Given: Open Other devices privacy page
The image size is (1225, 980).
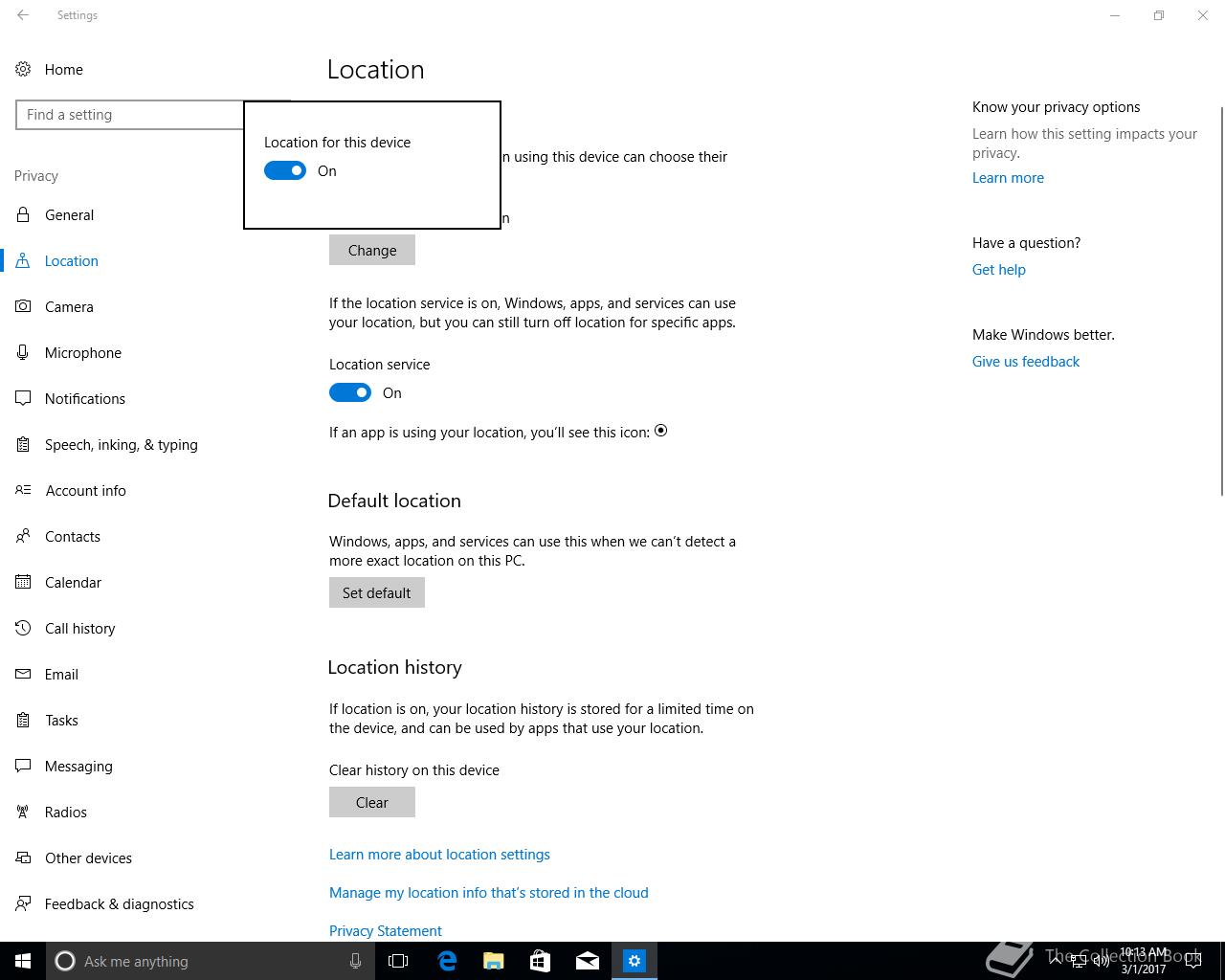Looking at the screenshot, I should pyautogui.click(x=88, y=857).
